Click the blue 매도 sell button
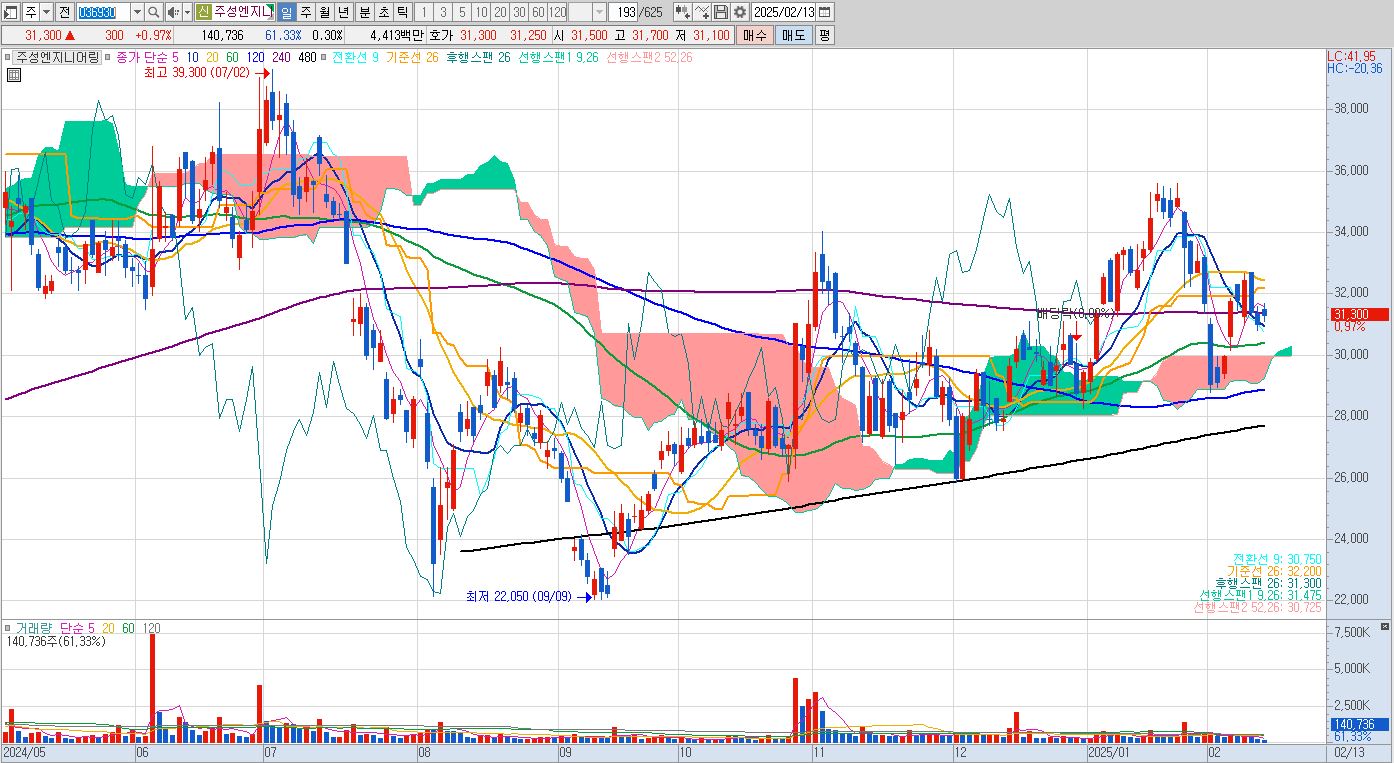 [793, 35]
